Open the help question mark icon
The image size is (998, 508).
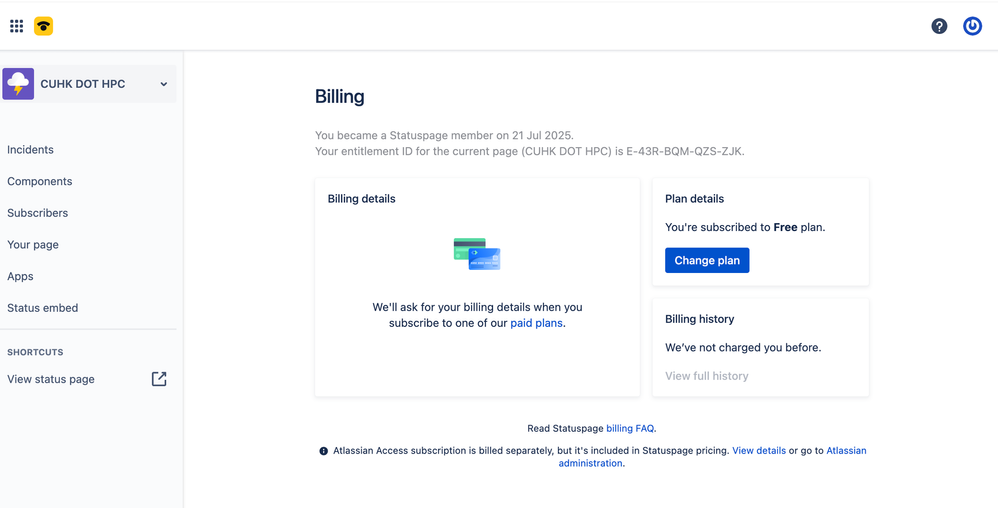pos(939,26)
